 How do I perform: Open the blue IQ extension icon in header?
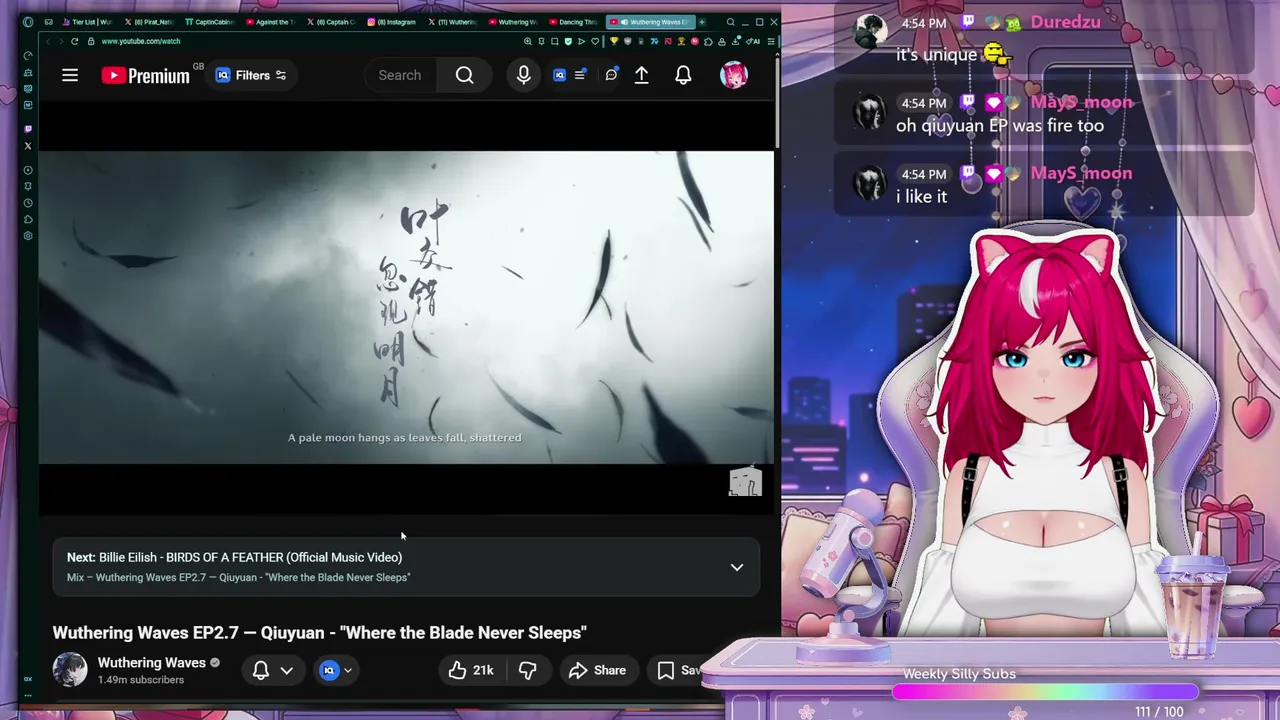click(x=559, y=75)
